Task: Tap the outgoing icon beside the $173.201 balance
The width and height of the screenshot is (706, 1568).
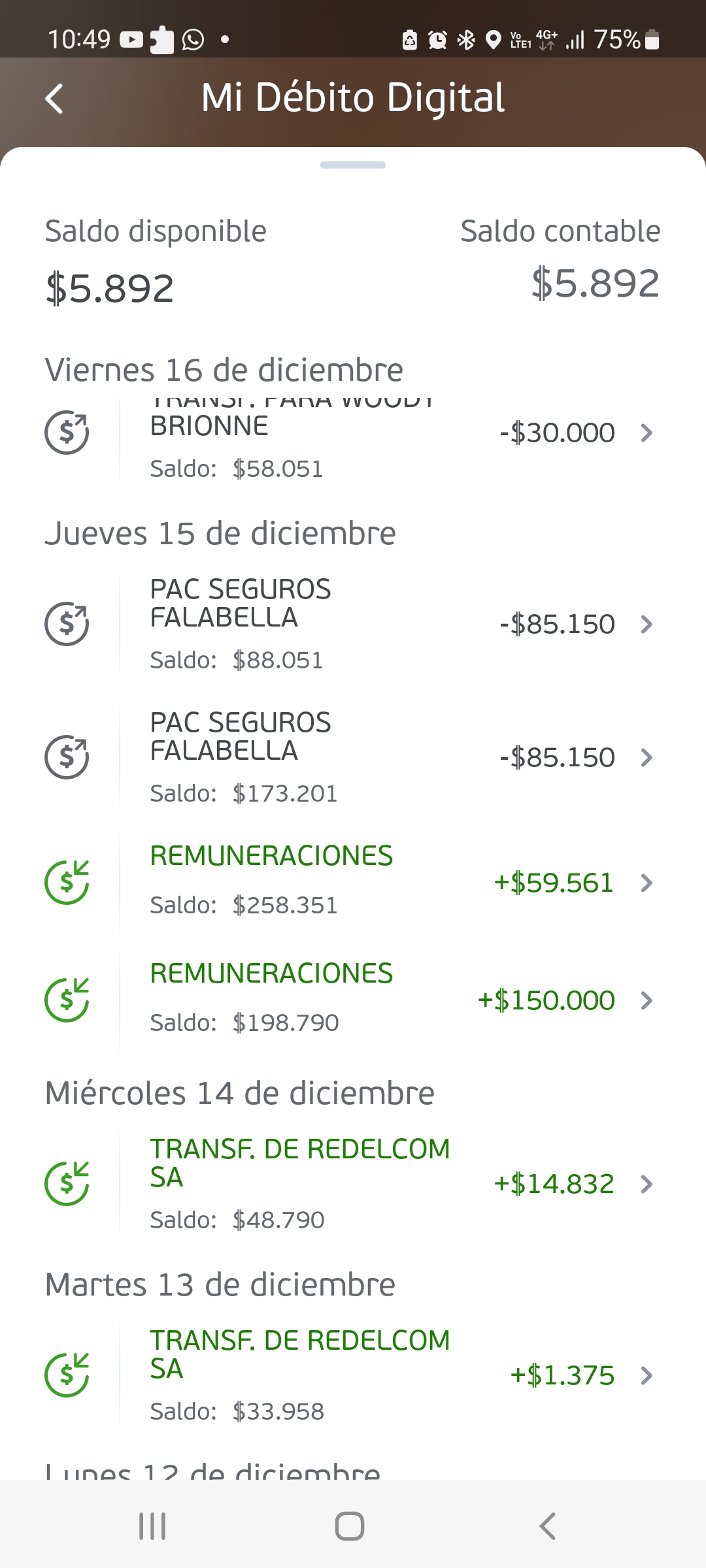Action: coord(67,757)
